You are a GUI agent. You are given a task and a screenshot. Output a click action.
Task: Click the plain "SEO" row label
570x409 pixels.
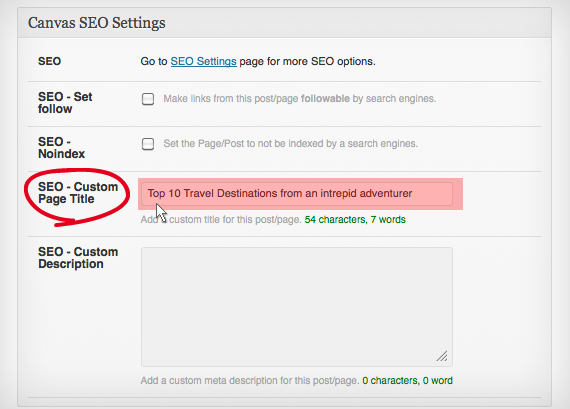[49, 61]
